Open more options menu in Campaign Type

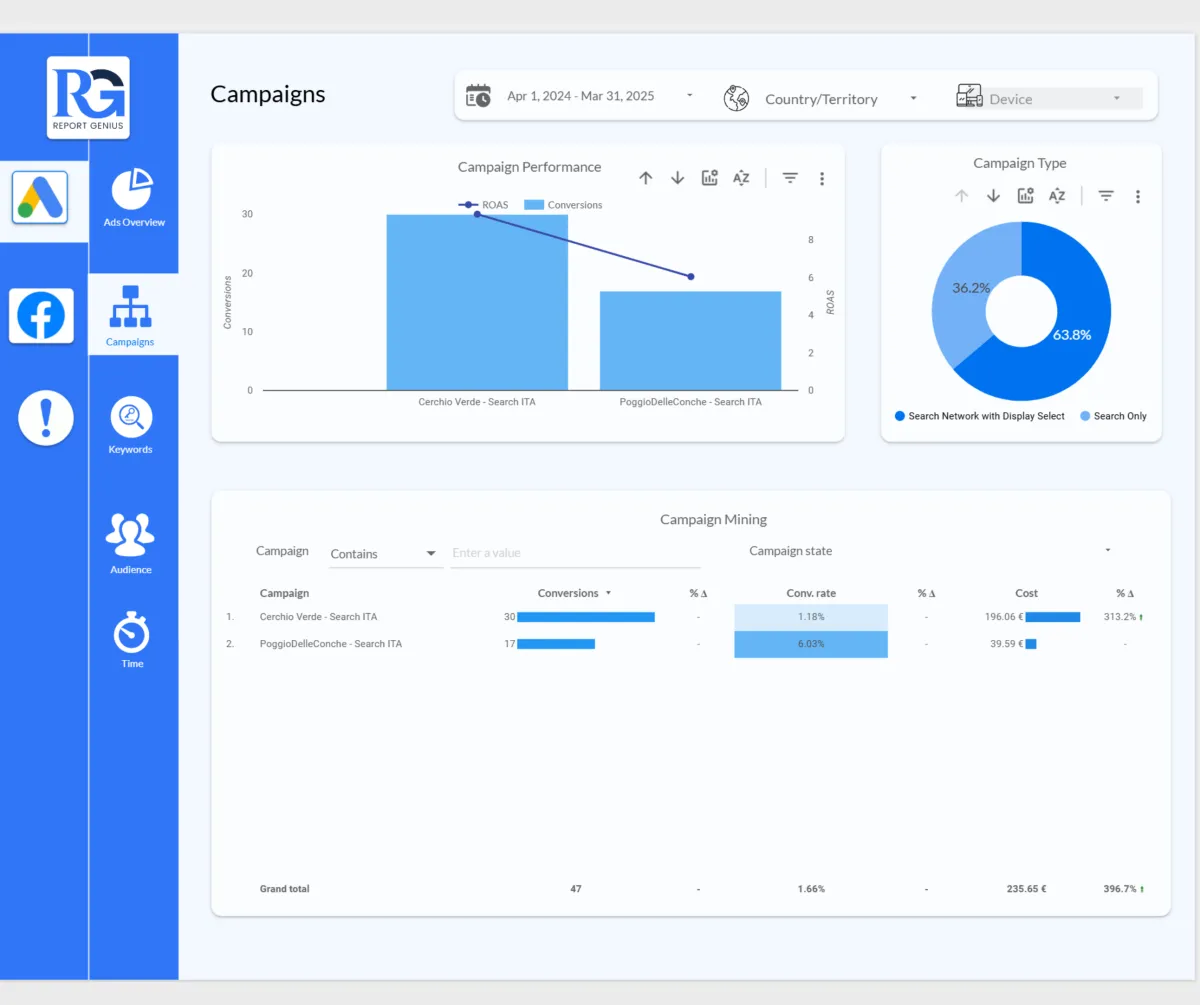(x=1138, y=196)
